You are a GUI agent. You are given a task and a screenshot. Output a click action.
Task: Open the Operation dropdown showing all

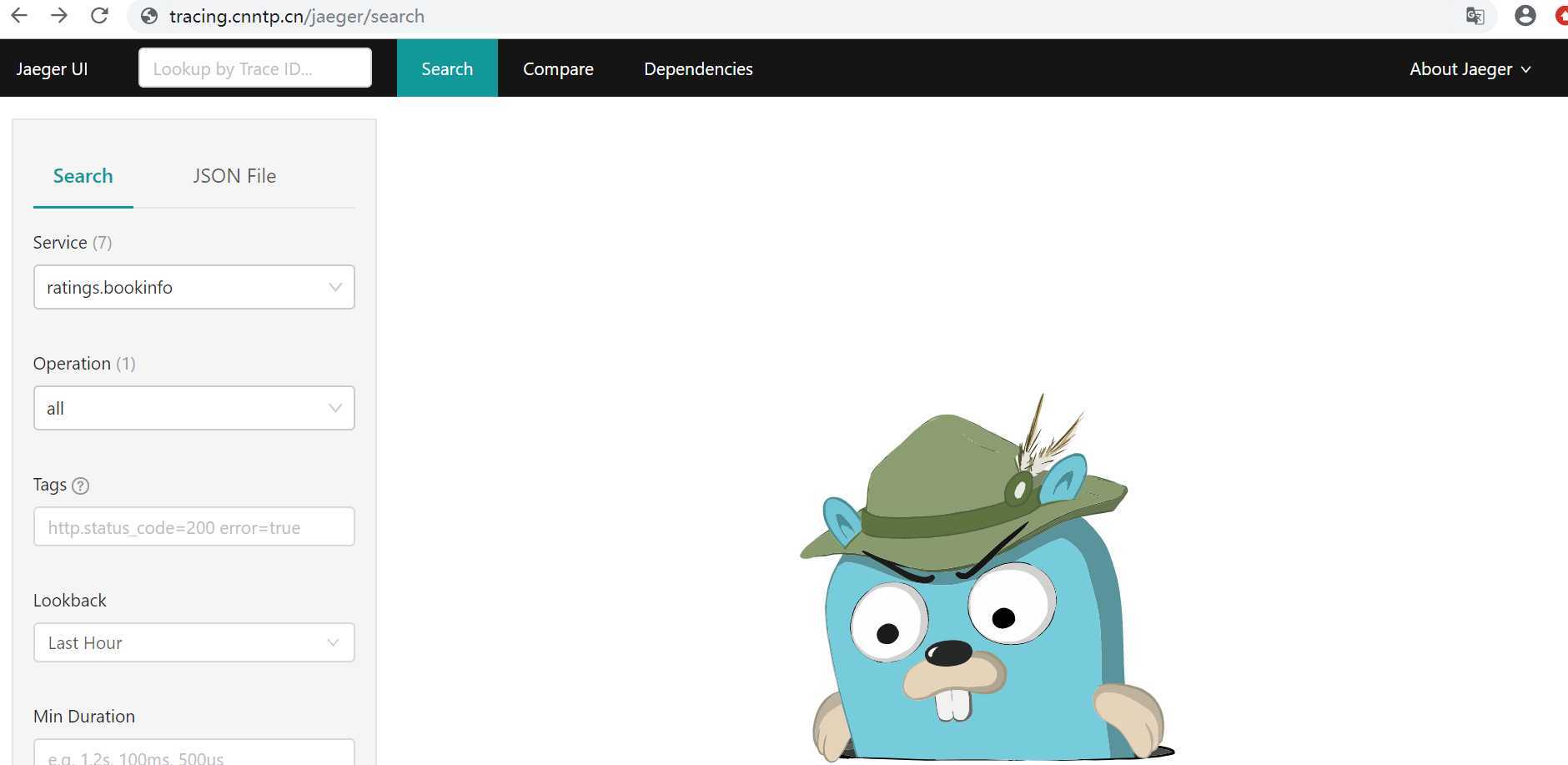point(194,408)
